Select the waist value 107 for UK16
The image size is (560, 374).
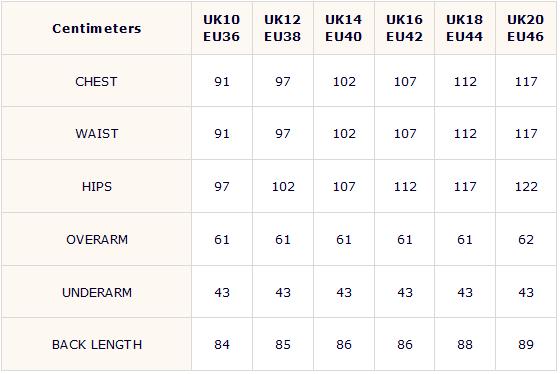(x=405, y=134)
